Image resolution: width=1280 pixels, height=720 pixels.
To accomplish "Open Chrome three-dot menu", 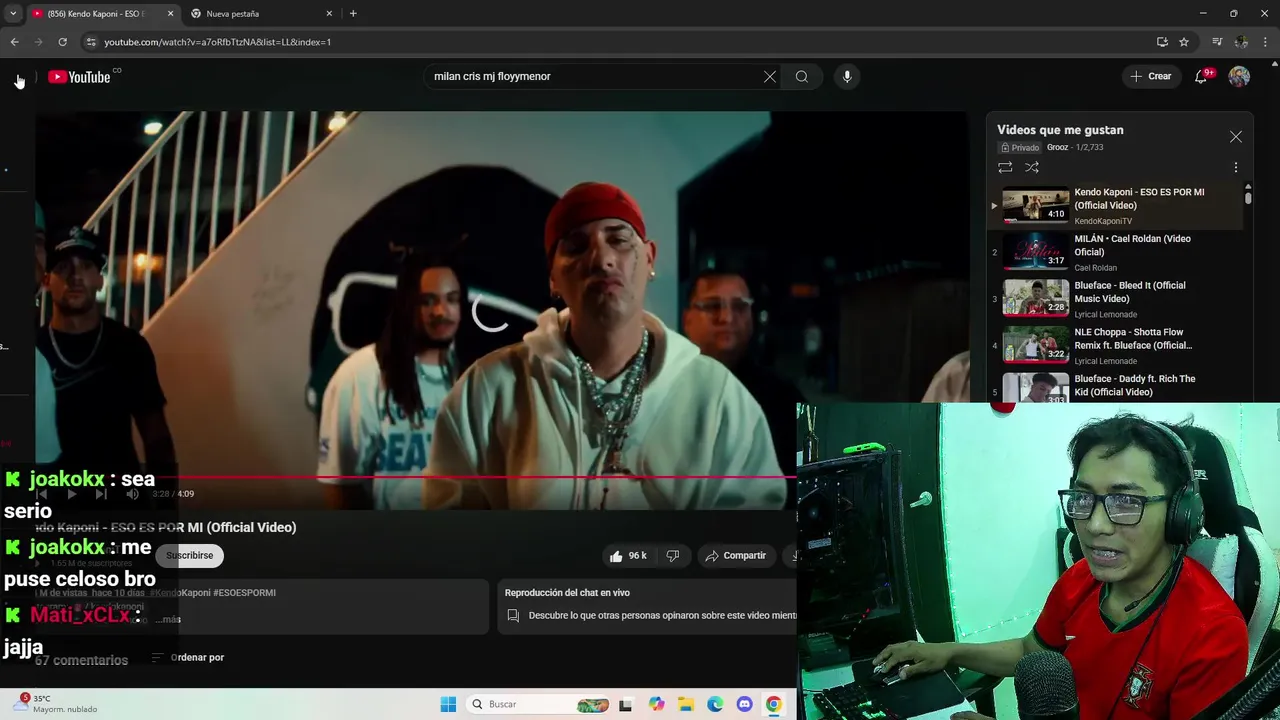I will pos(1266,42).
